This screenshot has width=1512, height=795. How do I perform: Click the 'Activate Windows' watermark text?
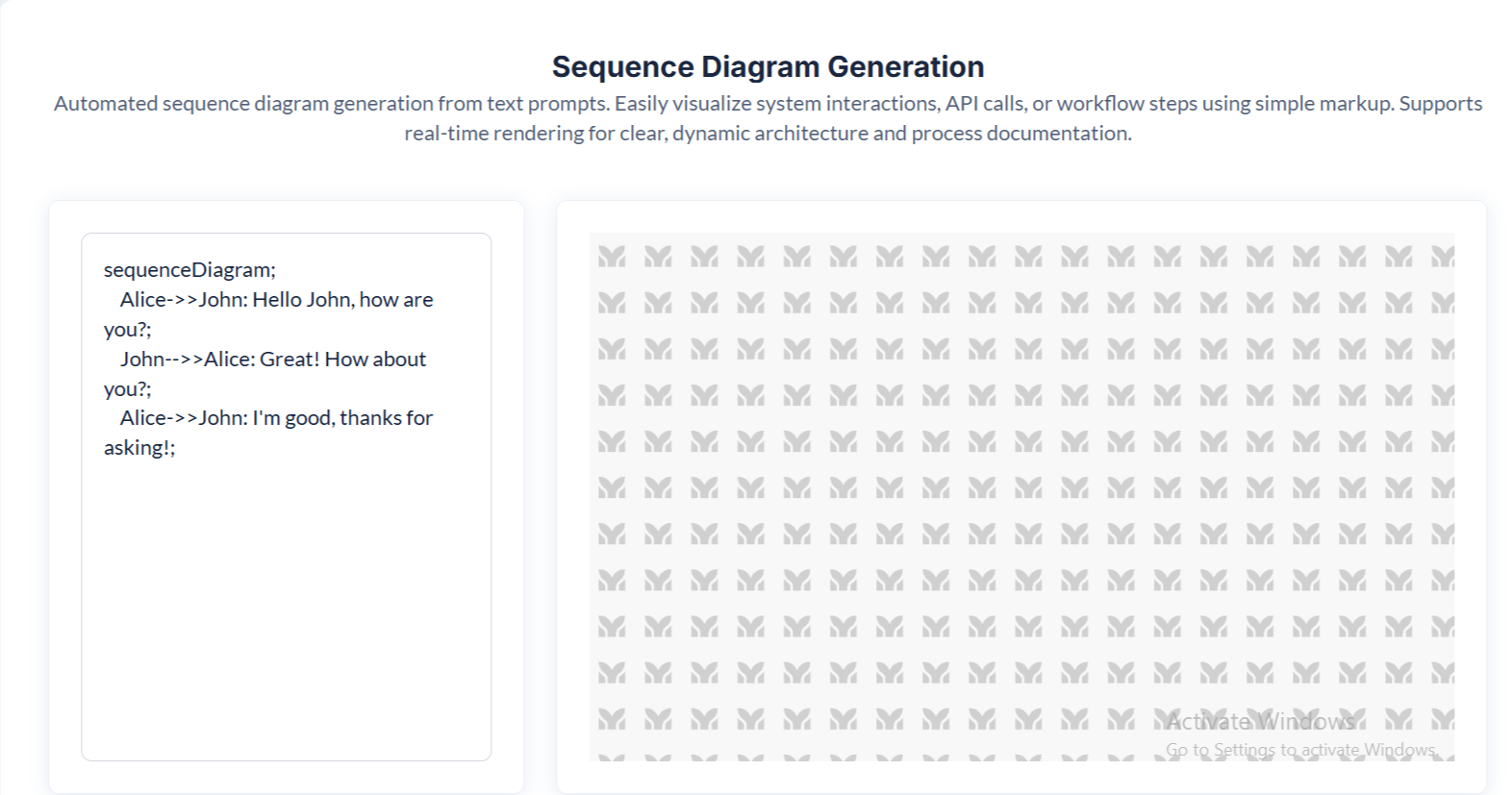1260,722
